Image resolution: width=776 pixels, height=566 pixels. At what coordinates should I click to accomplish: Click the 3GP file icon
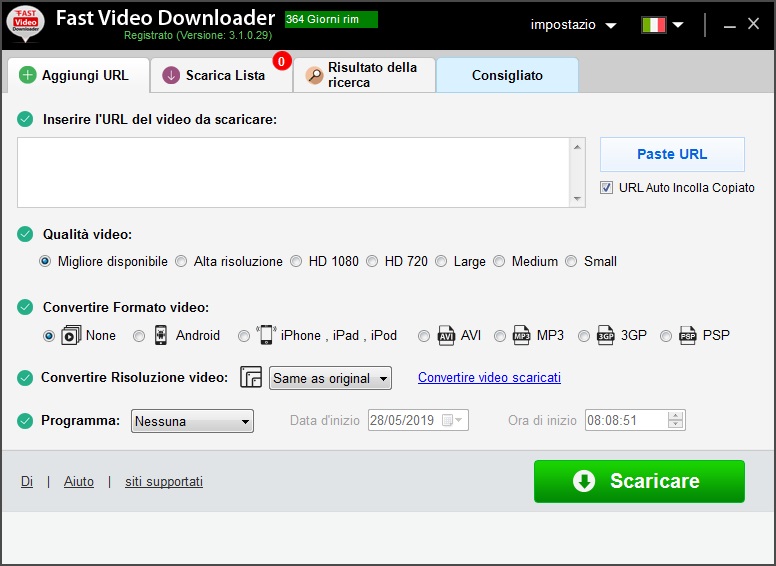click(x=605, y=335)
